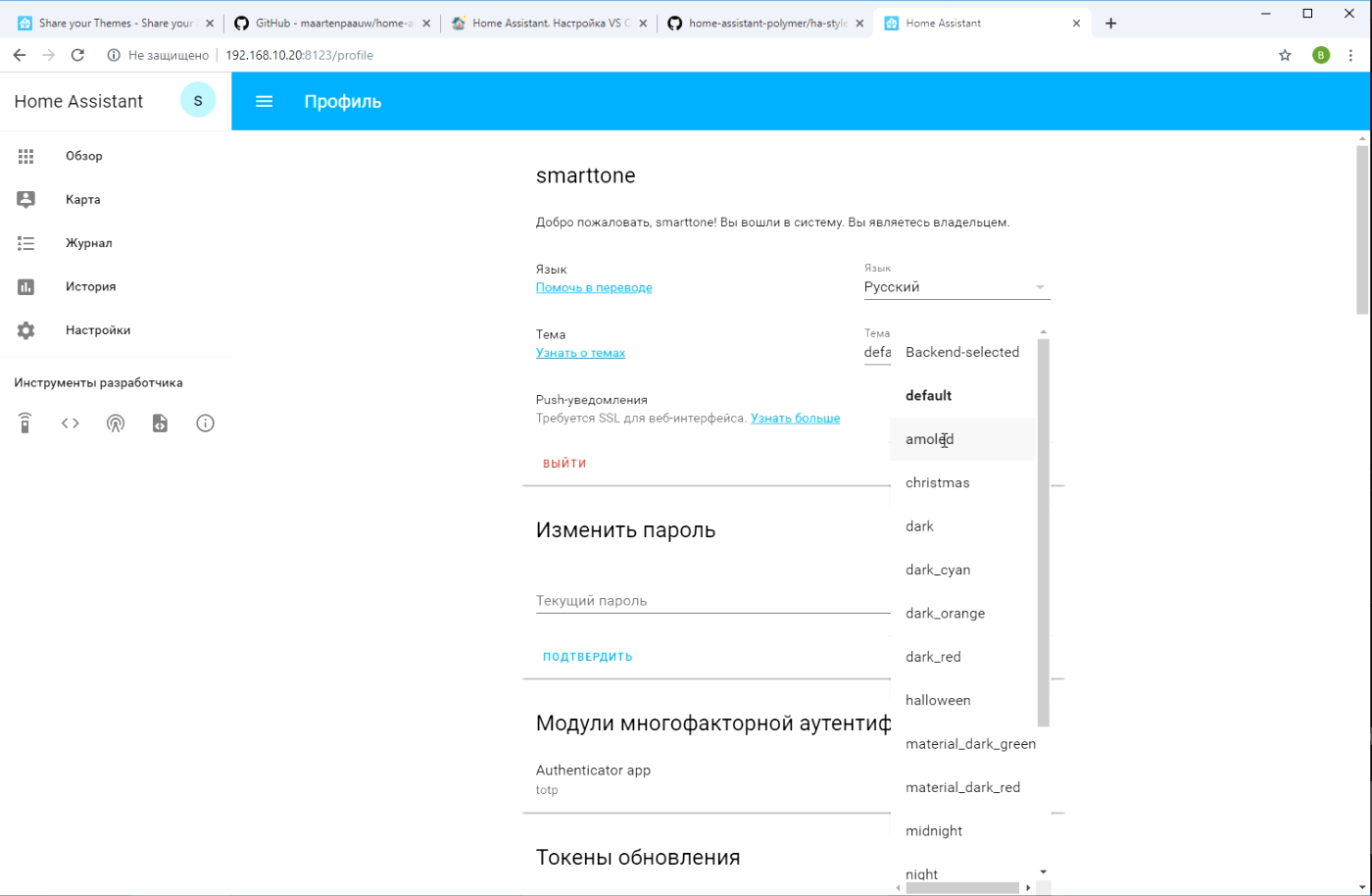Click the address bar URL
Image resolution: width=1372 pixels, height=896 pixels.
tap(299, 55)
